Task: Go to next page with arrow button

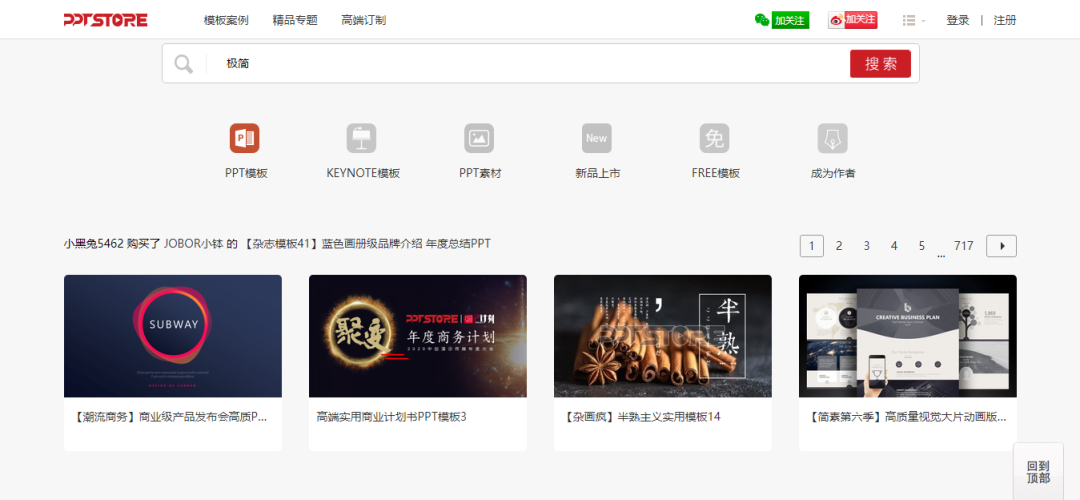Action: (x=1001, y=246)
